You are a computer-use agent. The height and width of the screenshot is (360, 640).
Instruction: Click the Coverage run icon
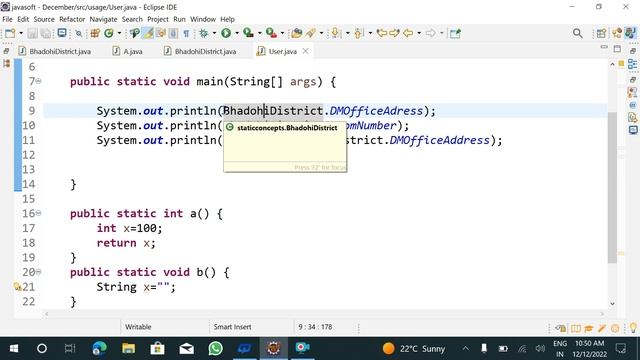(249, 33)
